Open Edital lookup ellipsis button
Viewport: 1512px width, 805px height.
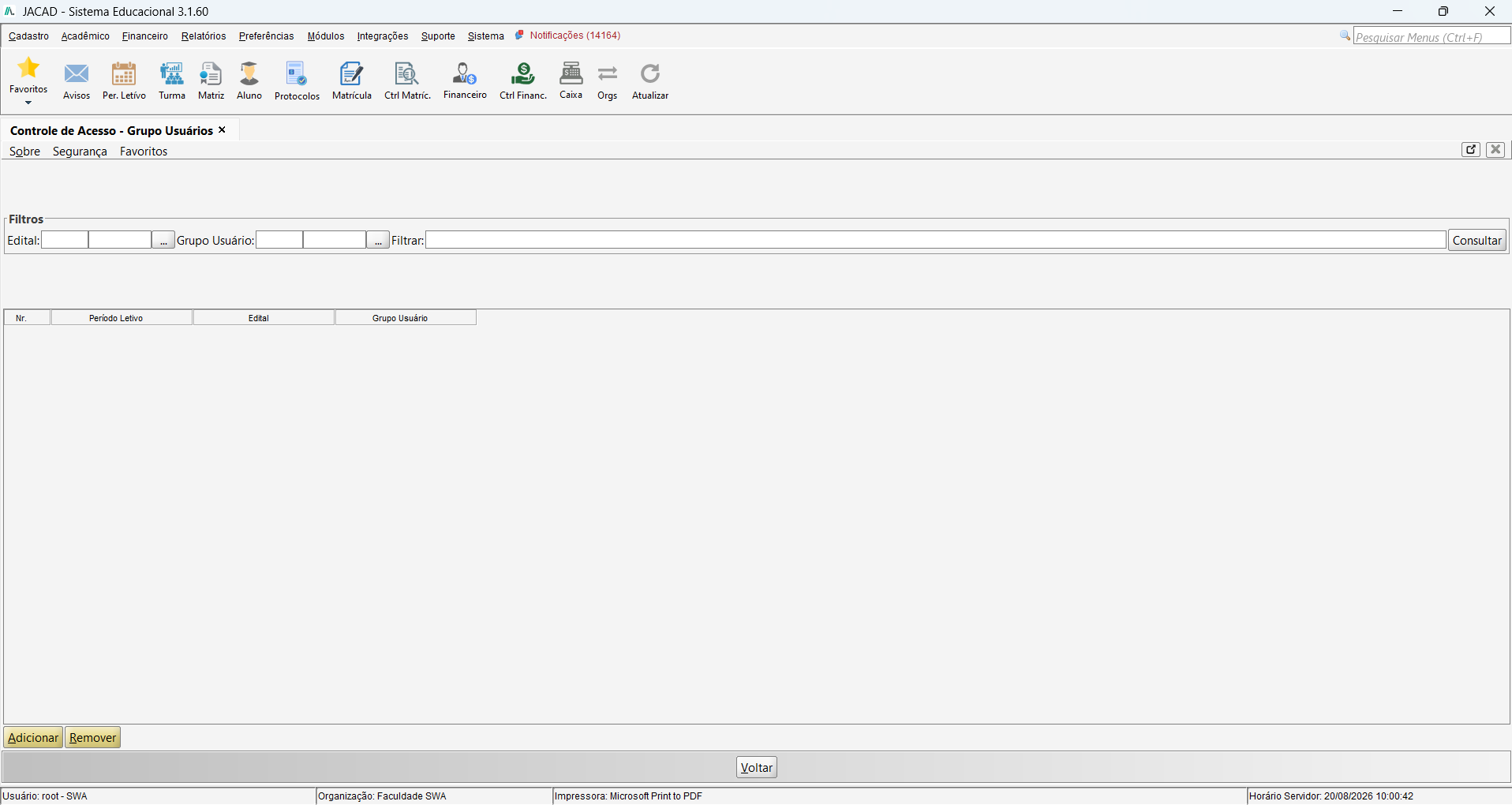pos(163,241)
